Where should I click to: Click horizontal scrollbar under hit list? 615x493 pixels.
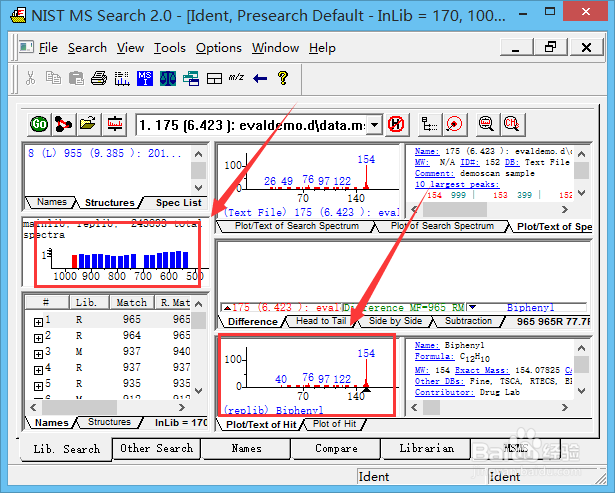pyautogui.click(x=107, y=407)
